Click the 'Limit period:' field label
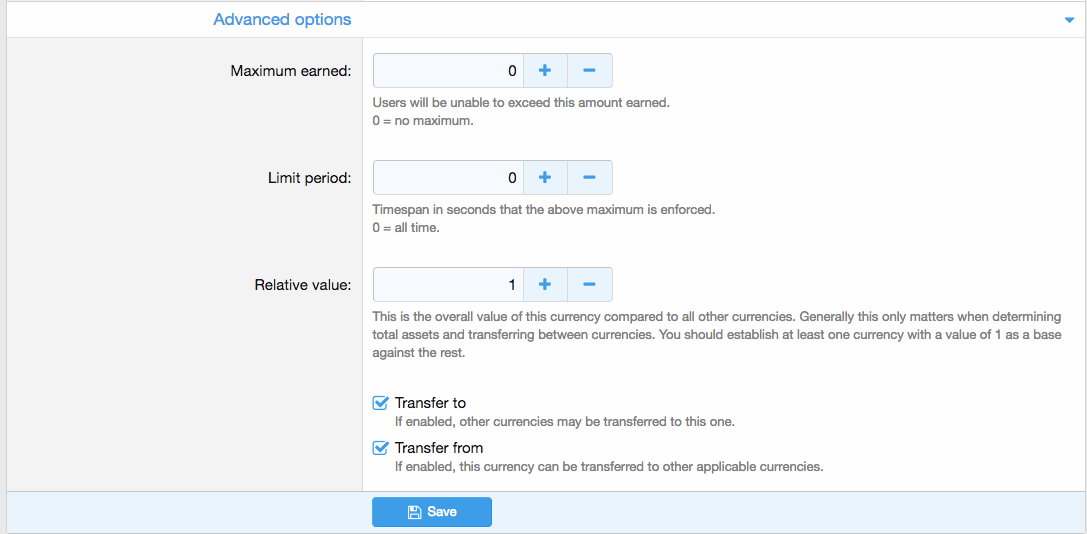 pos(309,178)
